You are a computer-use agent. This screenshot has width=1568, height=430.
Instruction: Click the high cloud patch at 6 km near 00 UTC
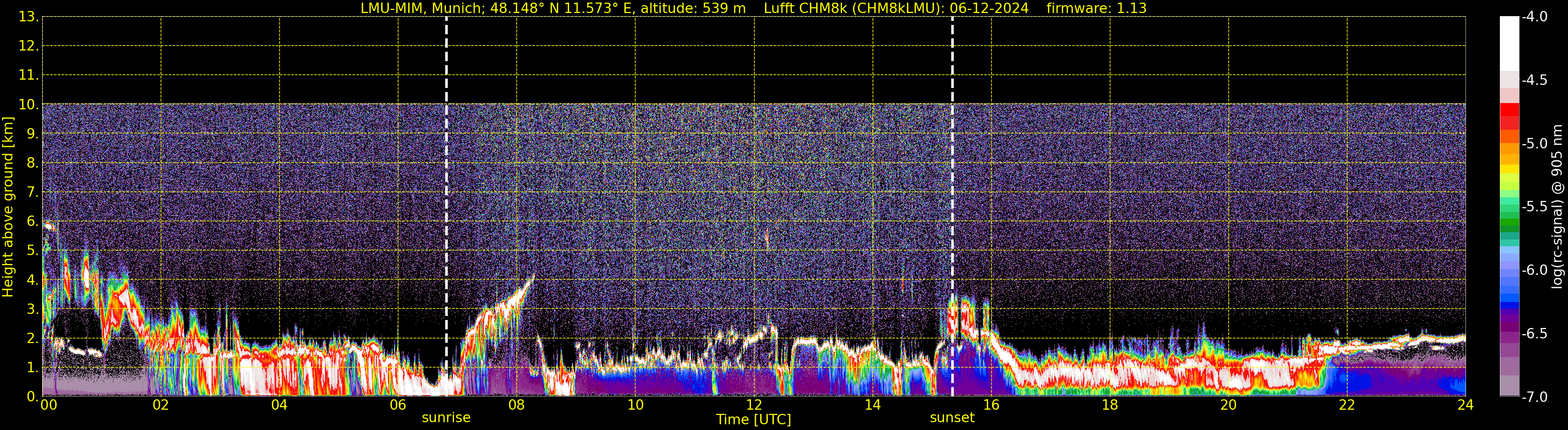pyautogui.click(x=50, y=226)
